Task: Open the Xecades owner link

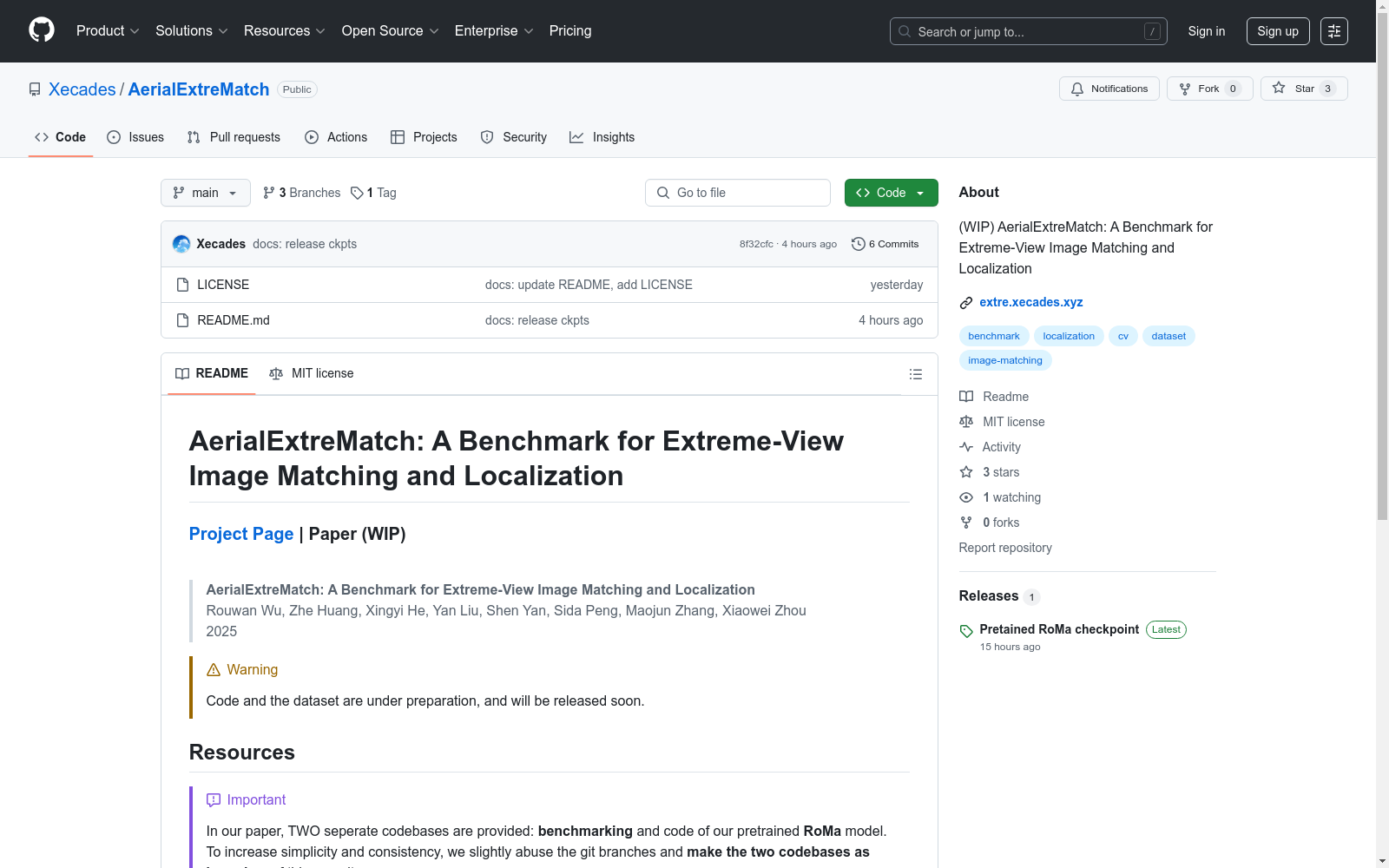Action: (x=82, y=89)
